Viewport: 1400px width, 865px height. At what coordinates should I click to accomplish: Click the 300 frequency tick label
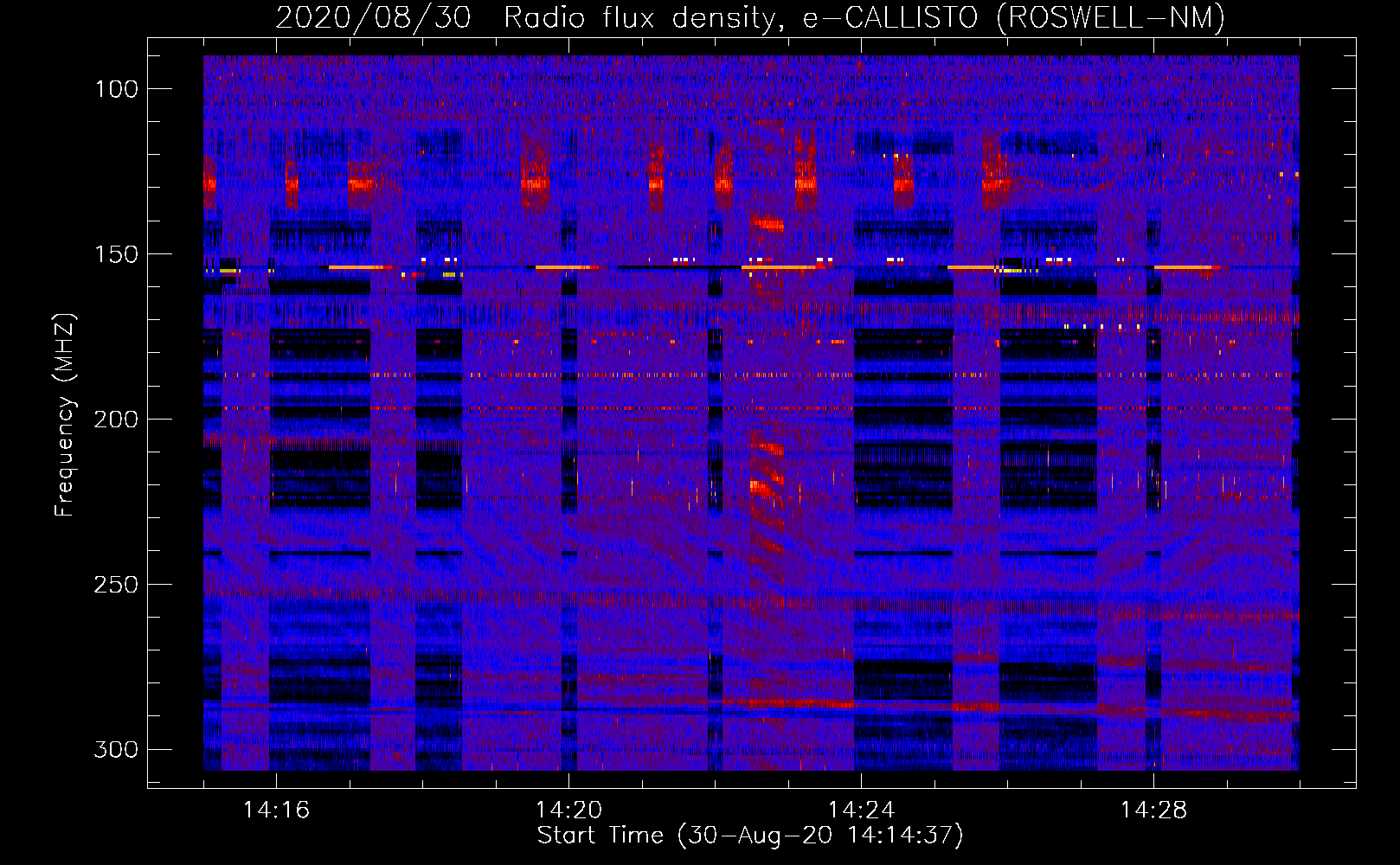pyautogui.click(x=117, y=749)
